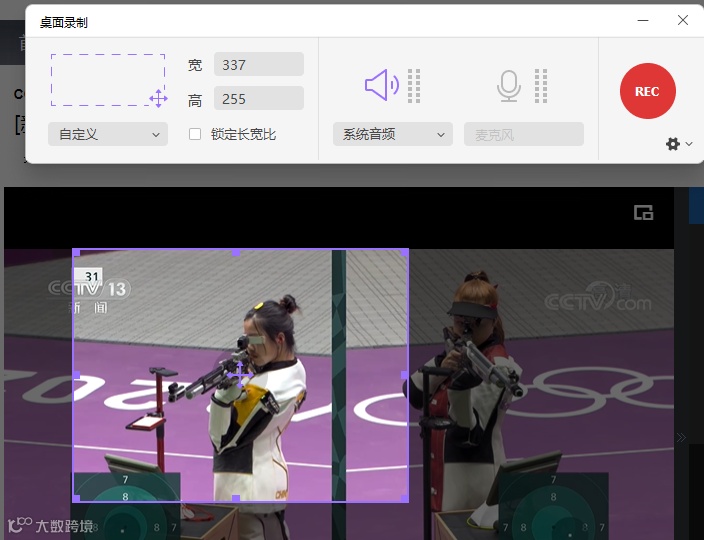Click the left-middle selection handle

click(76, 375)
